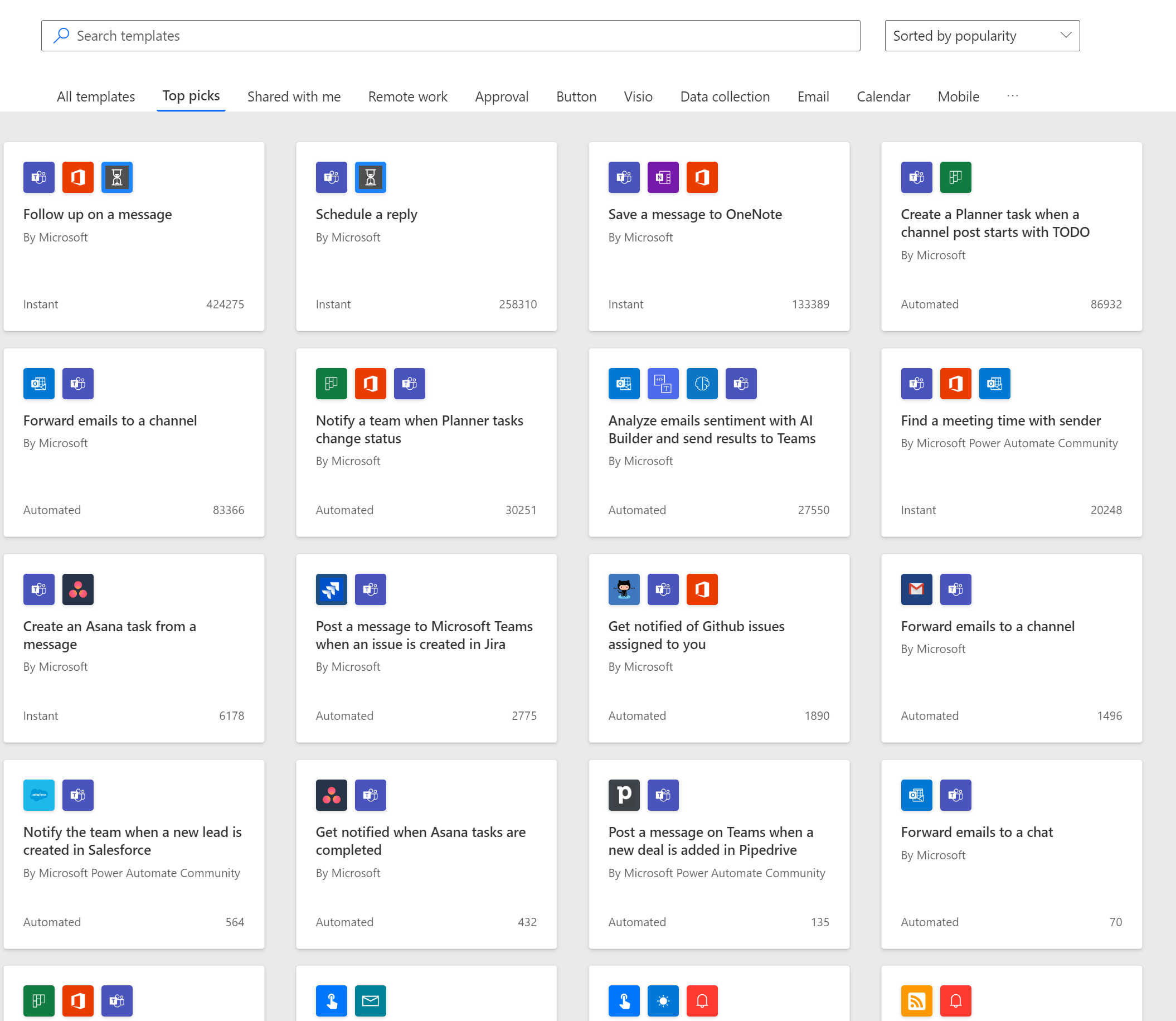Open the Approval tab
Viewport: 1176px width, 1021px height.
click(x=502, y=96)
